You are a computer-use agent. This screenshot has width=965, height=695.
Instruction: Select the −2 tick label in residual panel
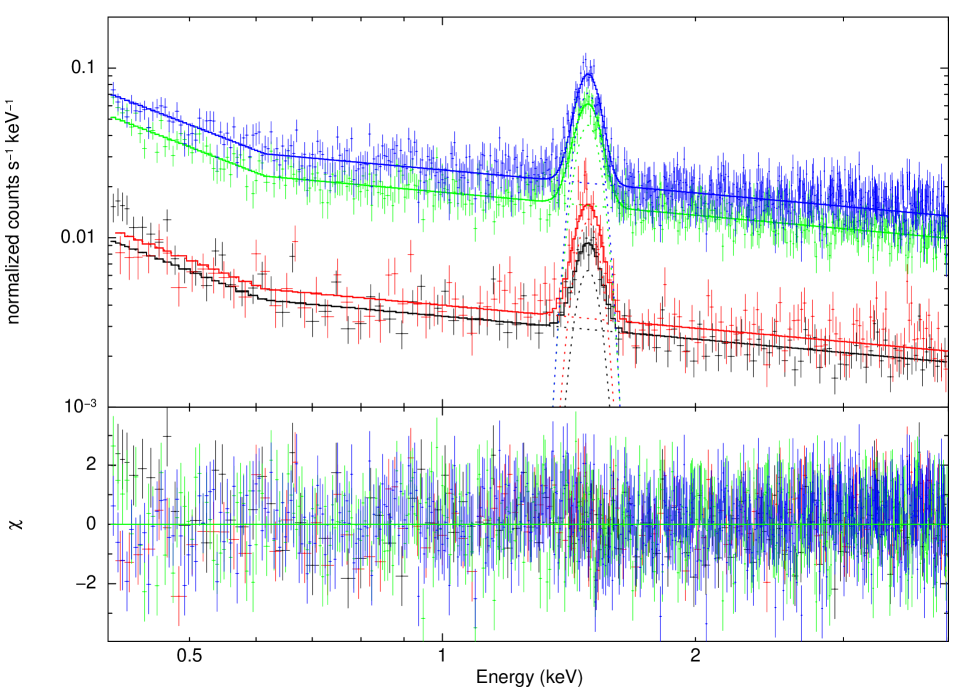[86, 582]
